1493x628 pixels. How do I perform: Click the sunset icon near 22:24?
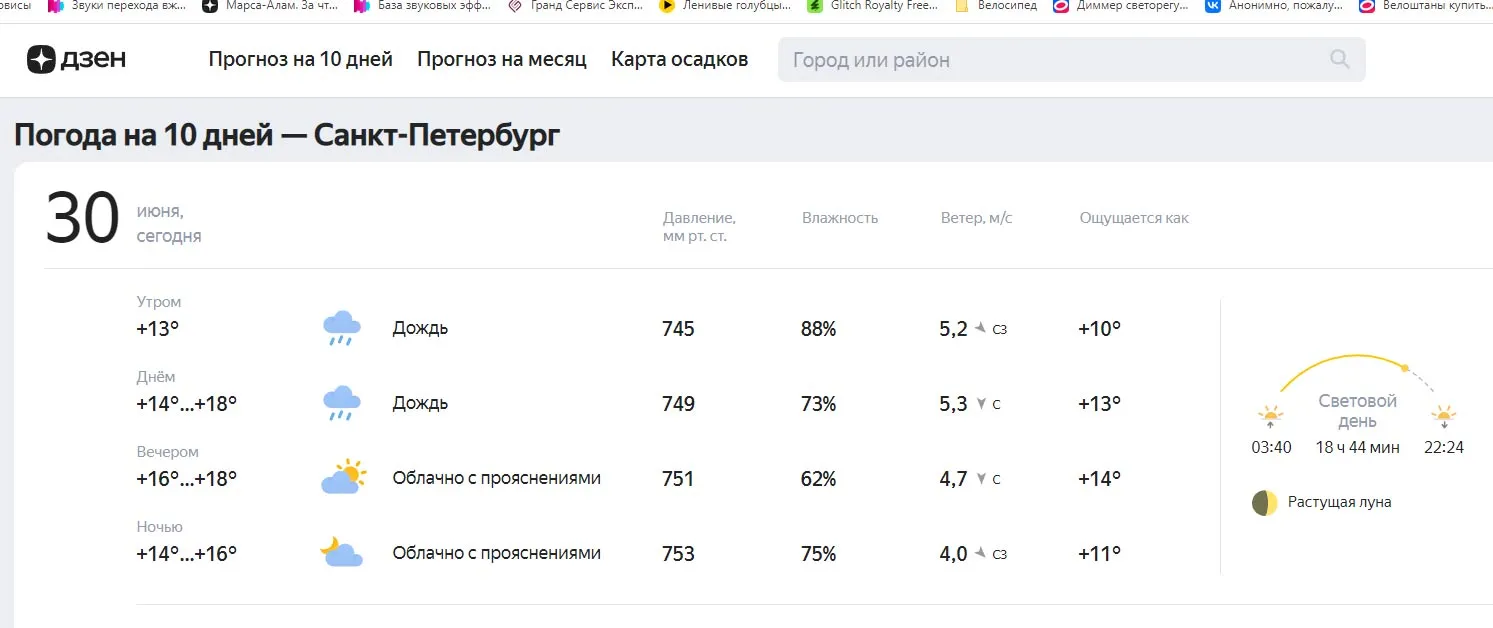(x=1443, y=413)
